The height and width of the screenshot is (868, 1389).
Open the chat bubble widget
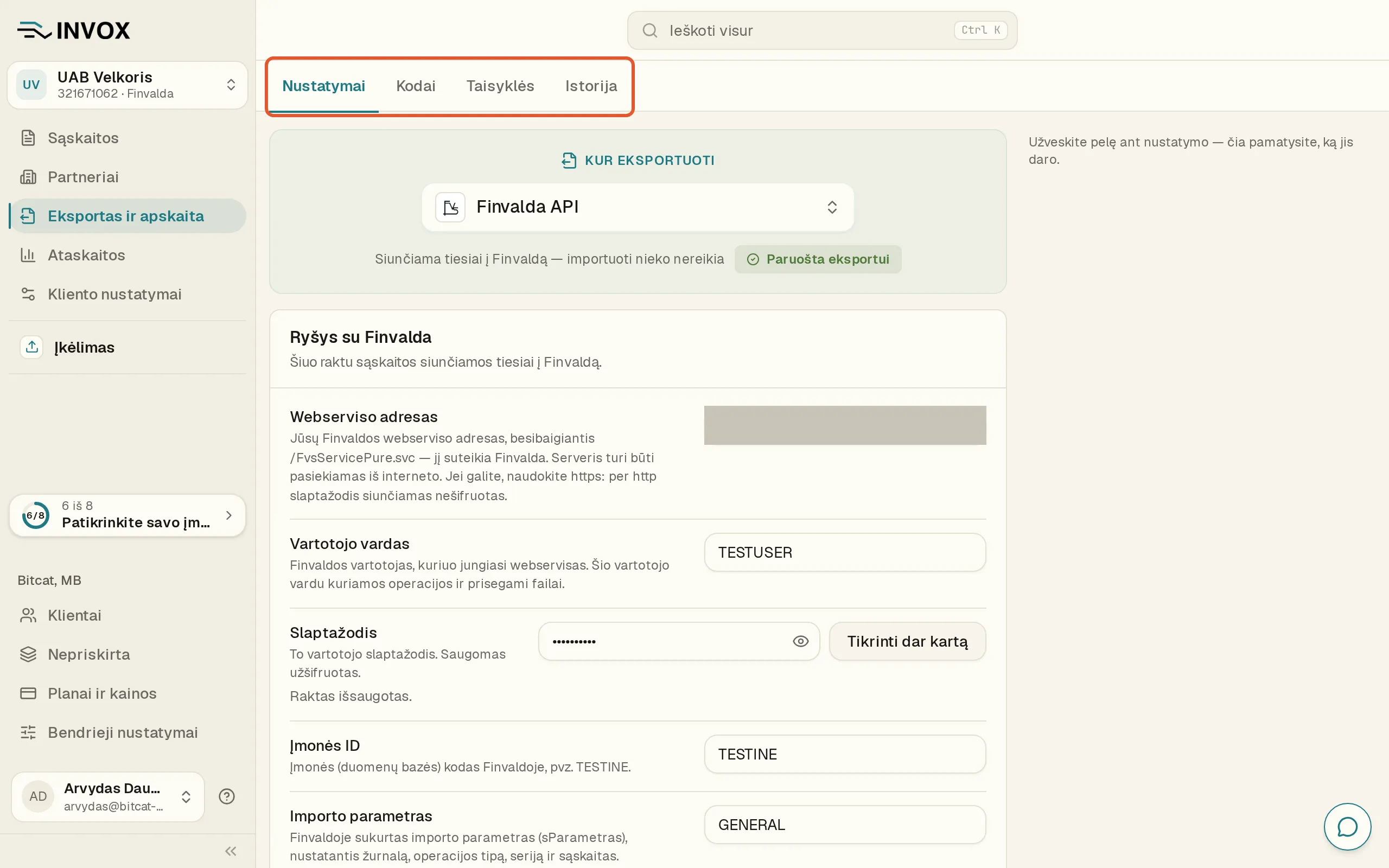(x=1347, y=827)
